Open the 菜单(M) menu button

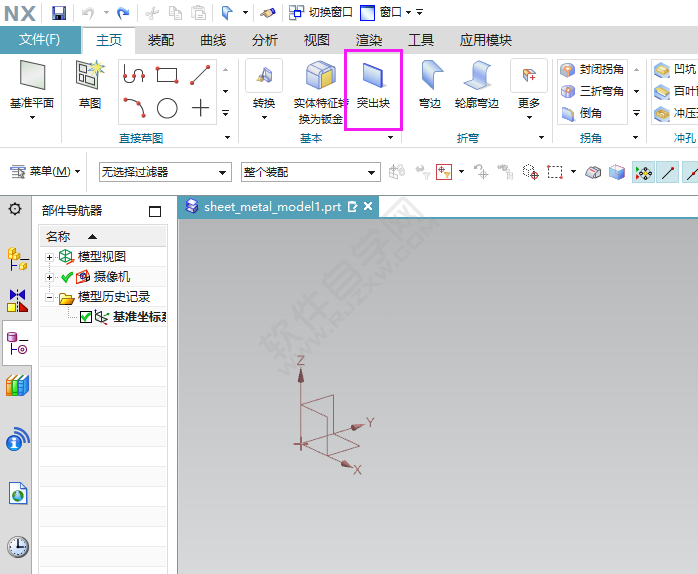(x=45, y=171)
